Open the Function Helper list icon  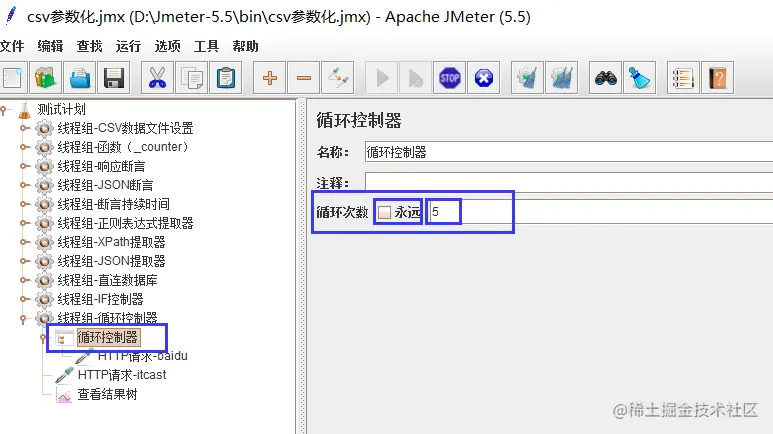683,78
